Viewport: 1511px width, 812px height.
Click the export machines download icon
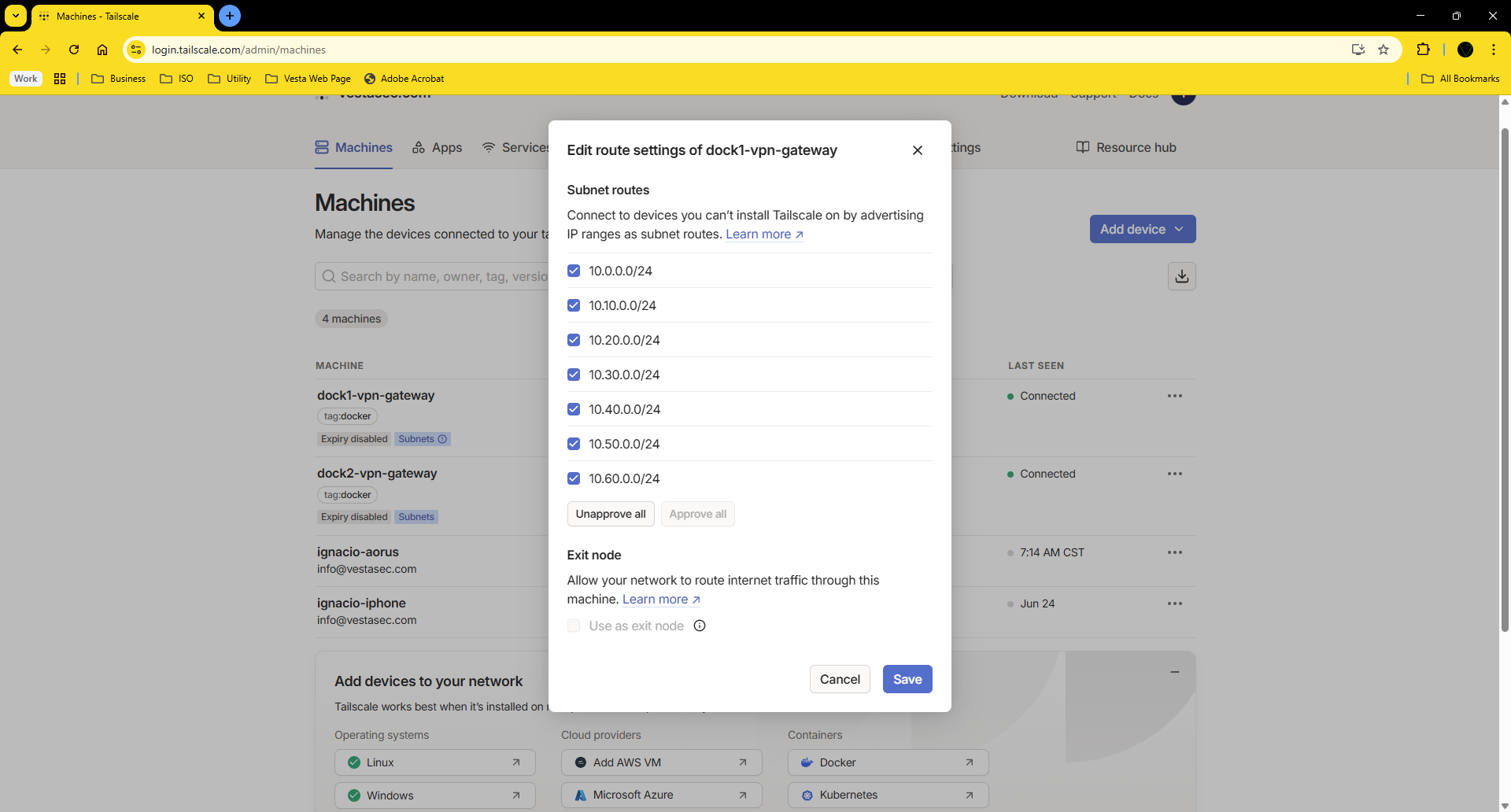pos(1182,276)
